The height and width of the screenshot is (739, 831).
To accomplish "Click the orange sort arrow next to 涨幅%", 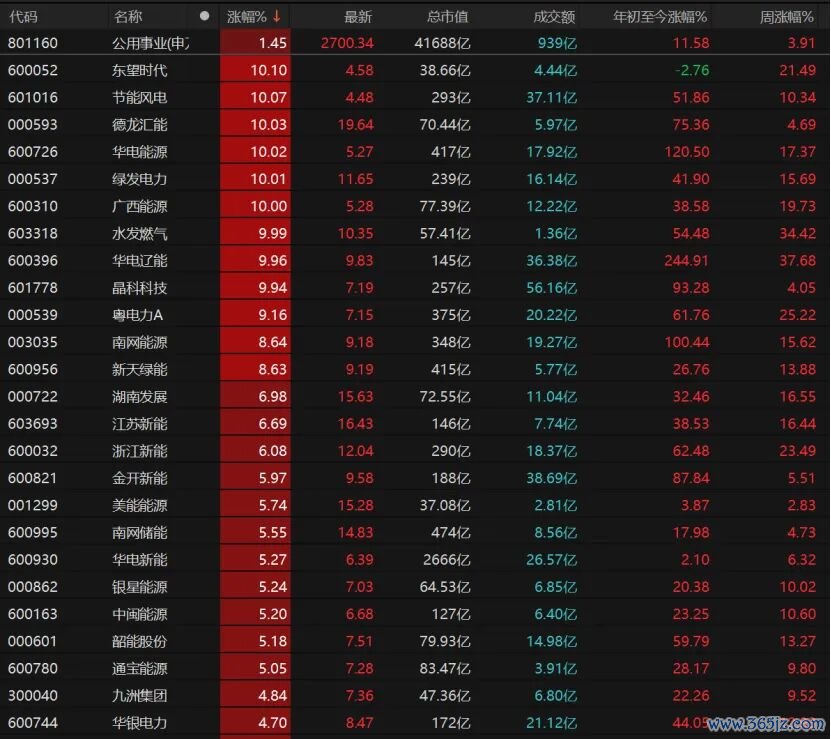I will [277, 16].
